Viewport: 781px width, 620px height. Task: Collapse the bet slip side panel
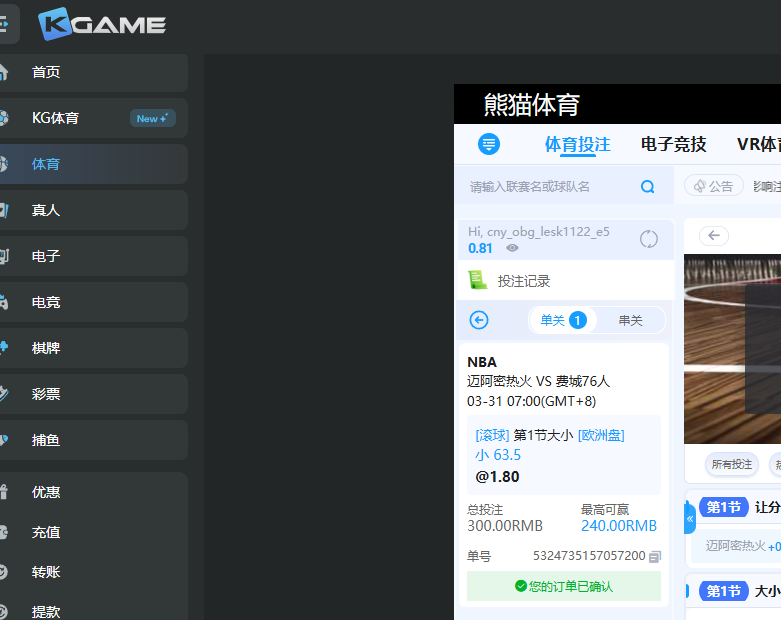point(689,518)
